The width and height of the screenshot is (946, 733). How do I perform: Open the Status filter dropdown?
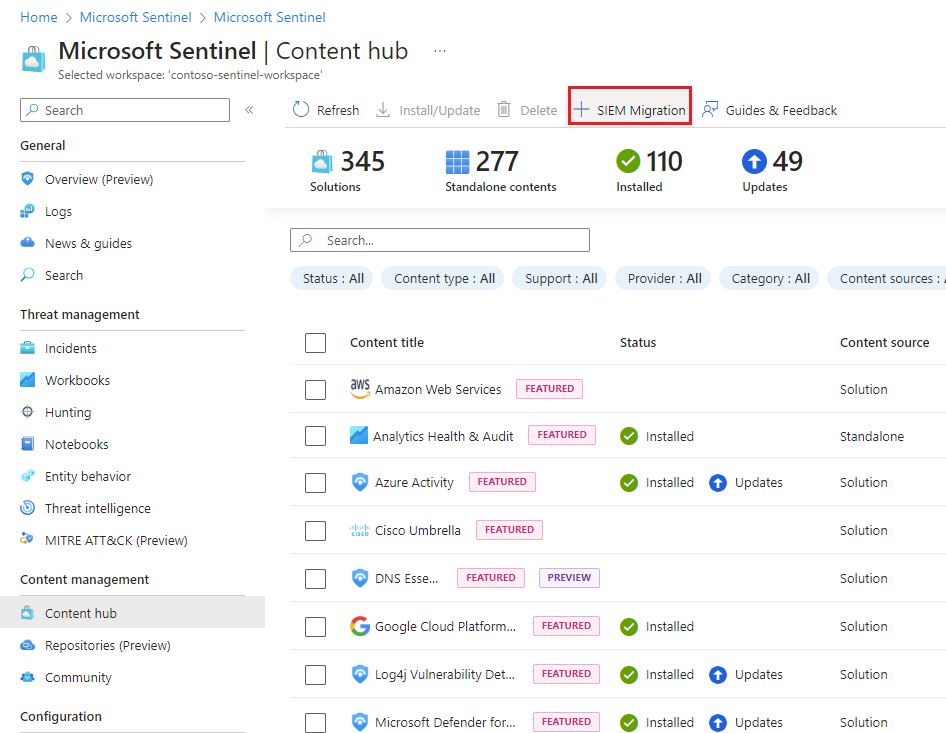tap(331, 278)
